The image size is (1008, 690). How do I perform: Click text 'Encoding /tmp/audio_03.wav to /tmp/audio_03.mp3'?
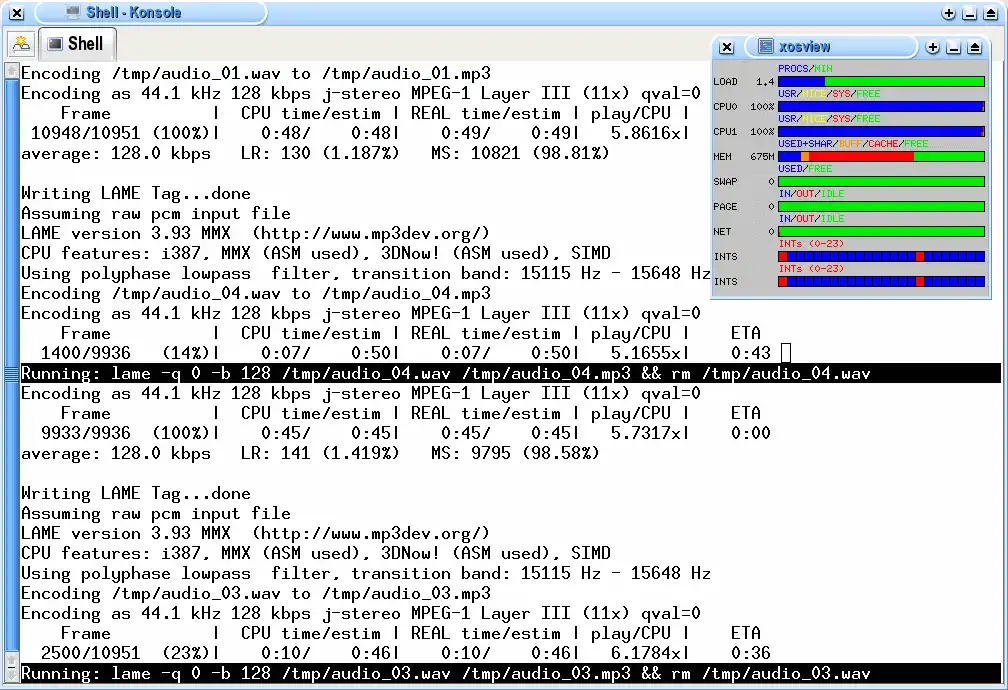click(256, 594)
